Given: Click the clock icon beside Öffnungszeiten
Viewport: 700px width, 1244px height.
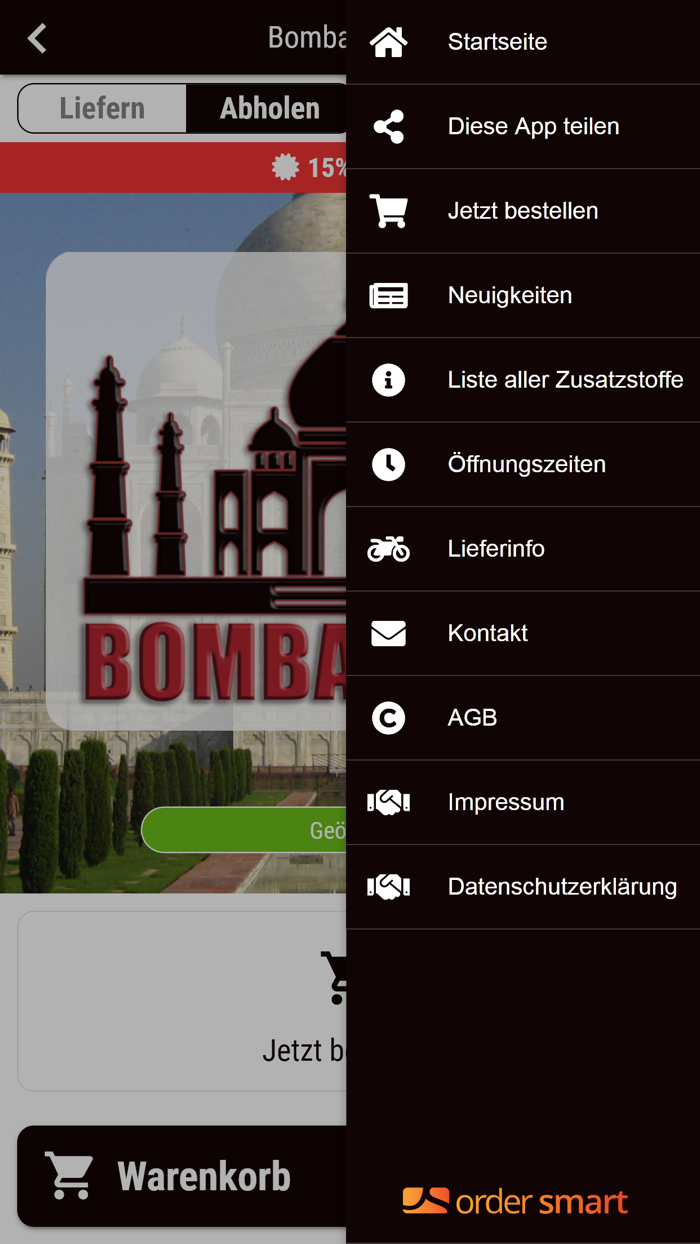Looking at the screenshot, I should tap(388, 464).
